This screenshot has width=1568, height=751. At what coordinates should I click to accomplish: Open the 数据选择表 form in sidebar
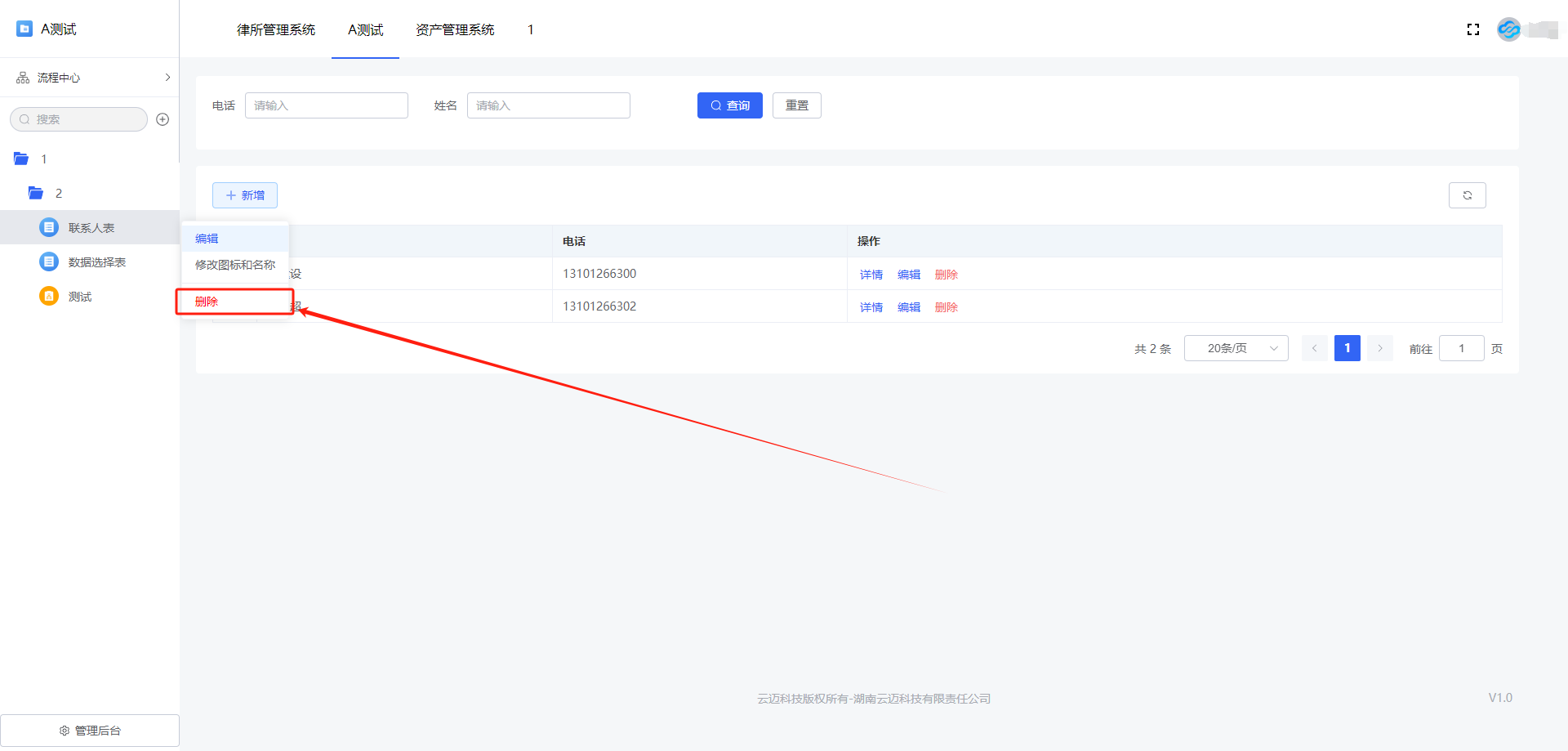tap(96, 262)
